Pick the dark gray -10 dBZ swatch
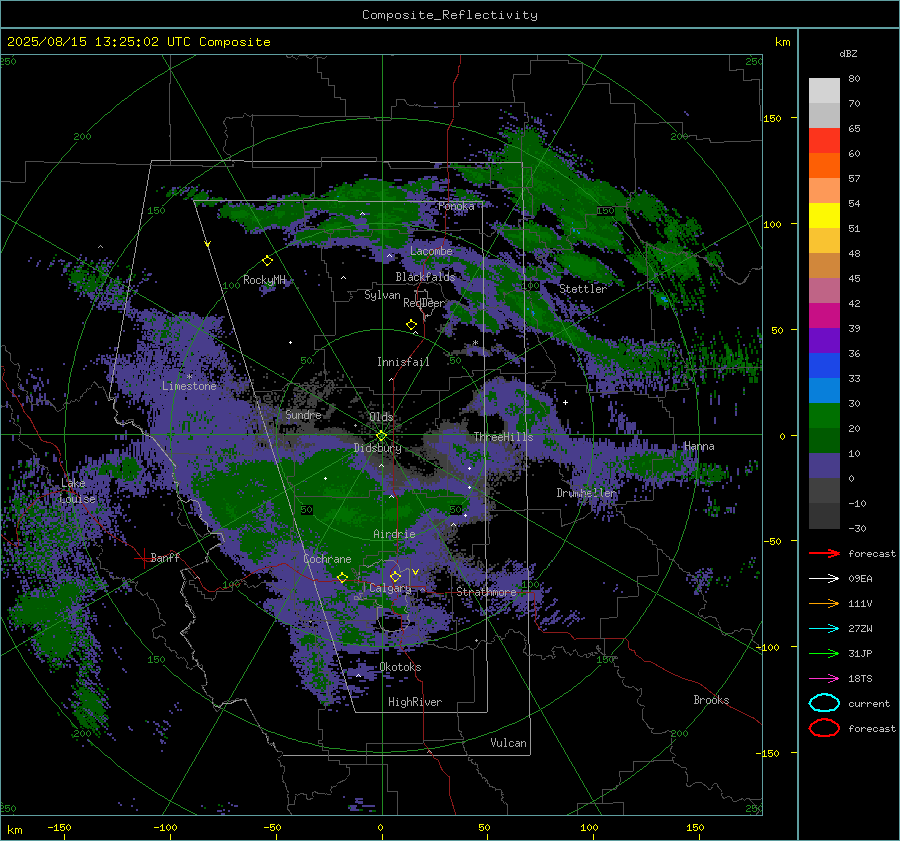 824,516
